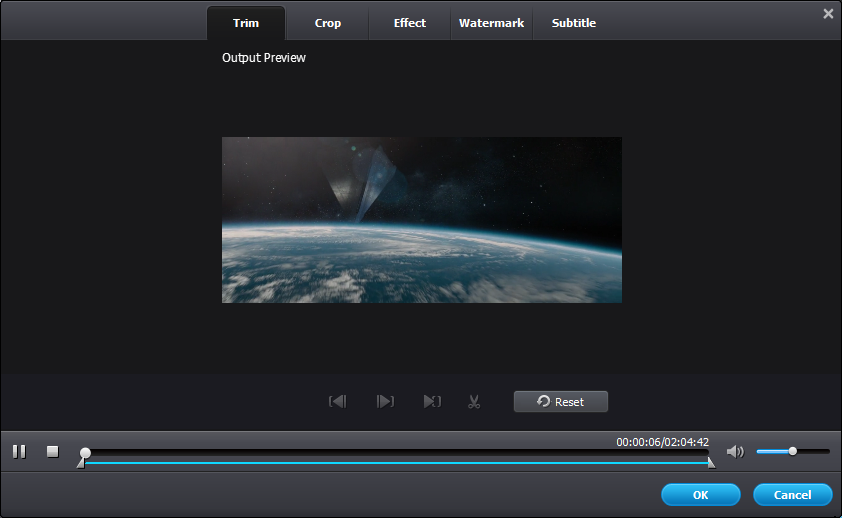Viewport: 842px width, 518px height.
Task: Confirm changes with OK button
Action: 701,495
